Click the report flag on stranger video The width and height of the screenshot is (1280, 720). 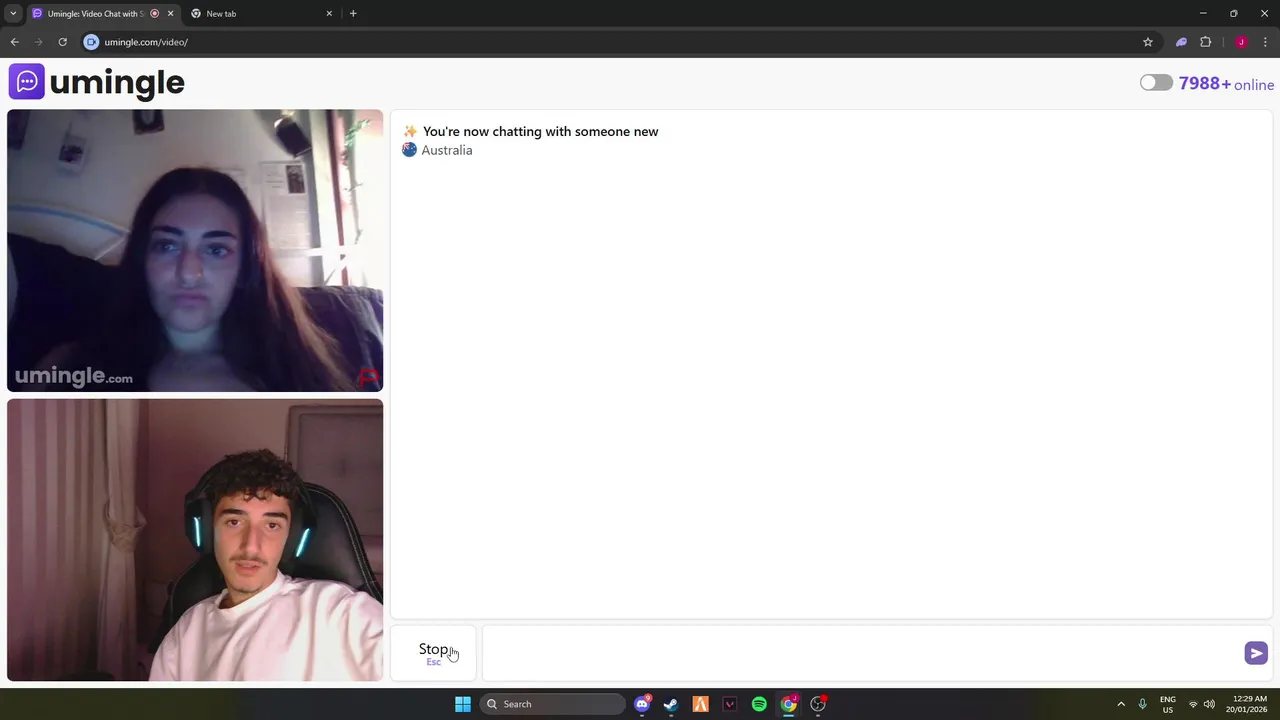(x=368, y=377)
